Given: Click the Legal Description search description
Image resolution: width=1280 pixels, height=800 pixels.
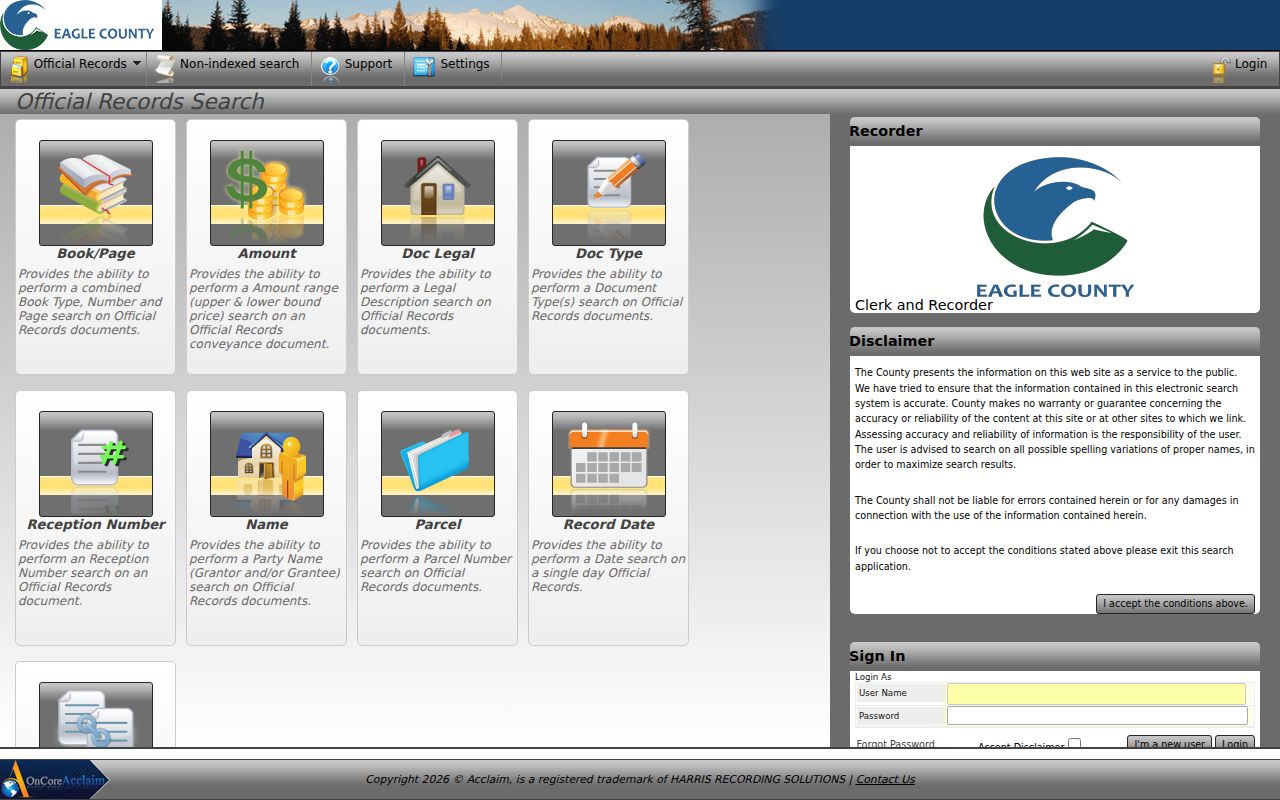Looking at the screenshot, I should click(x=426, y=302).
